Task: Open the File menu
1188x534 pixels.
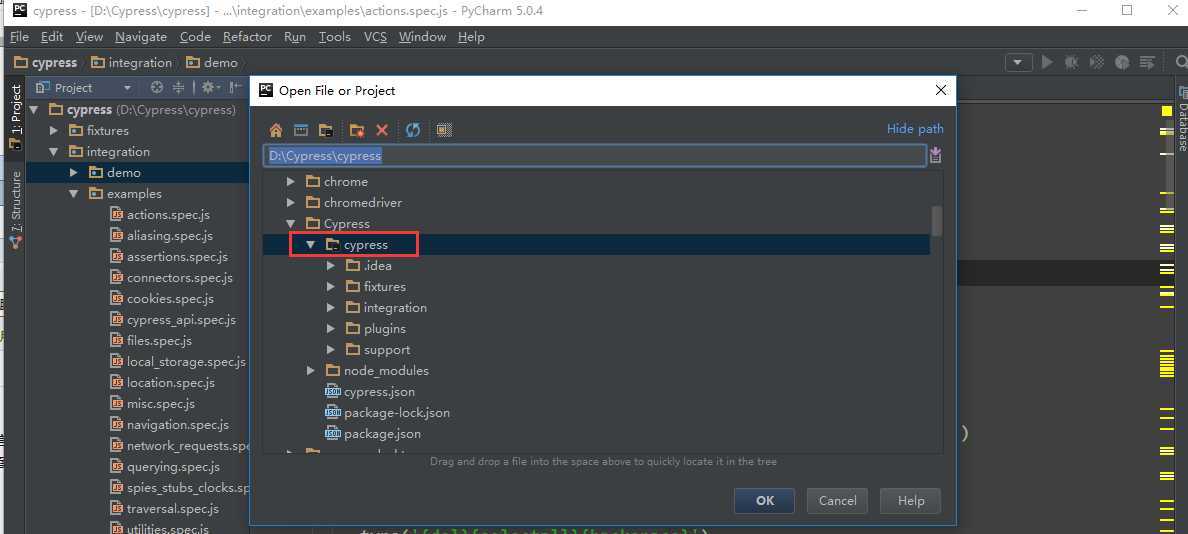Action: click(x=19, y=36)
